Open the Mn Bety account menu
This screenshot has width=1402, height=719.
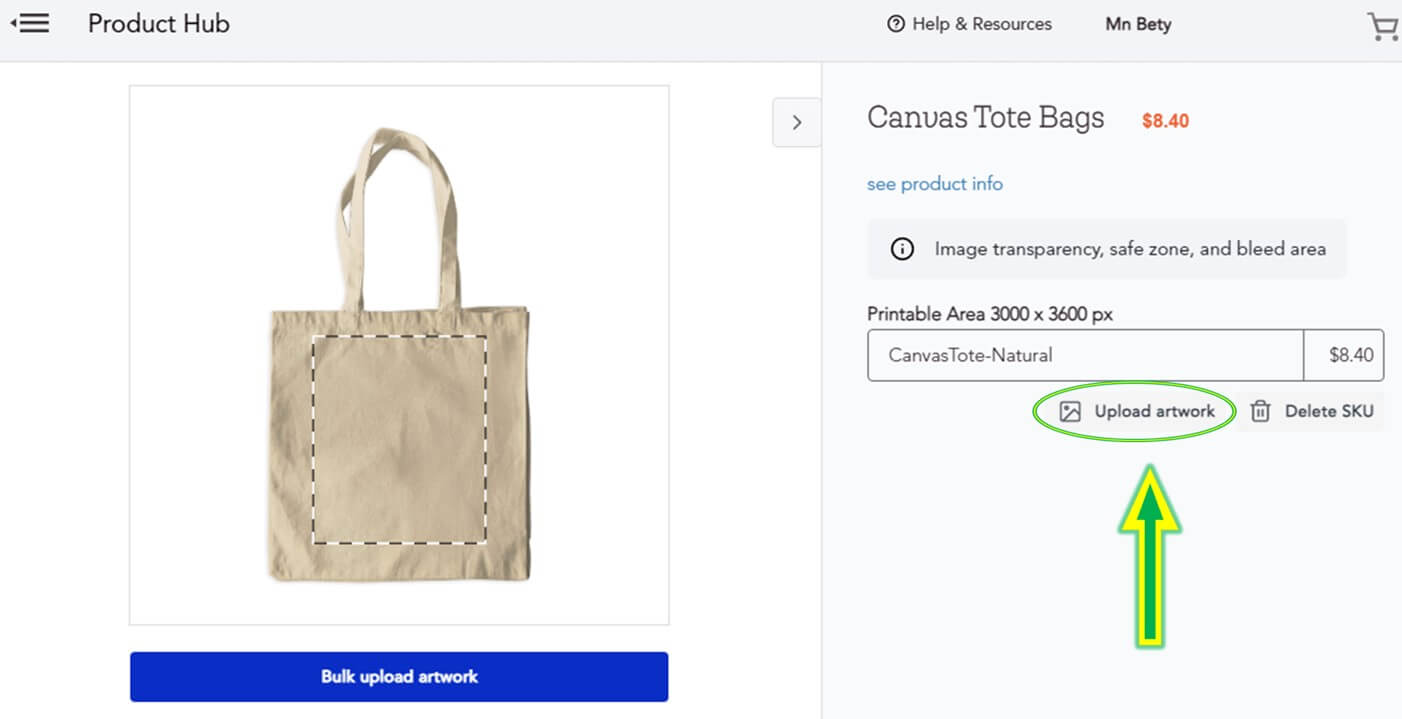(1138, 24)
